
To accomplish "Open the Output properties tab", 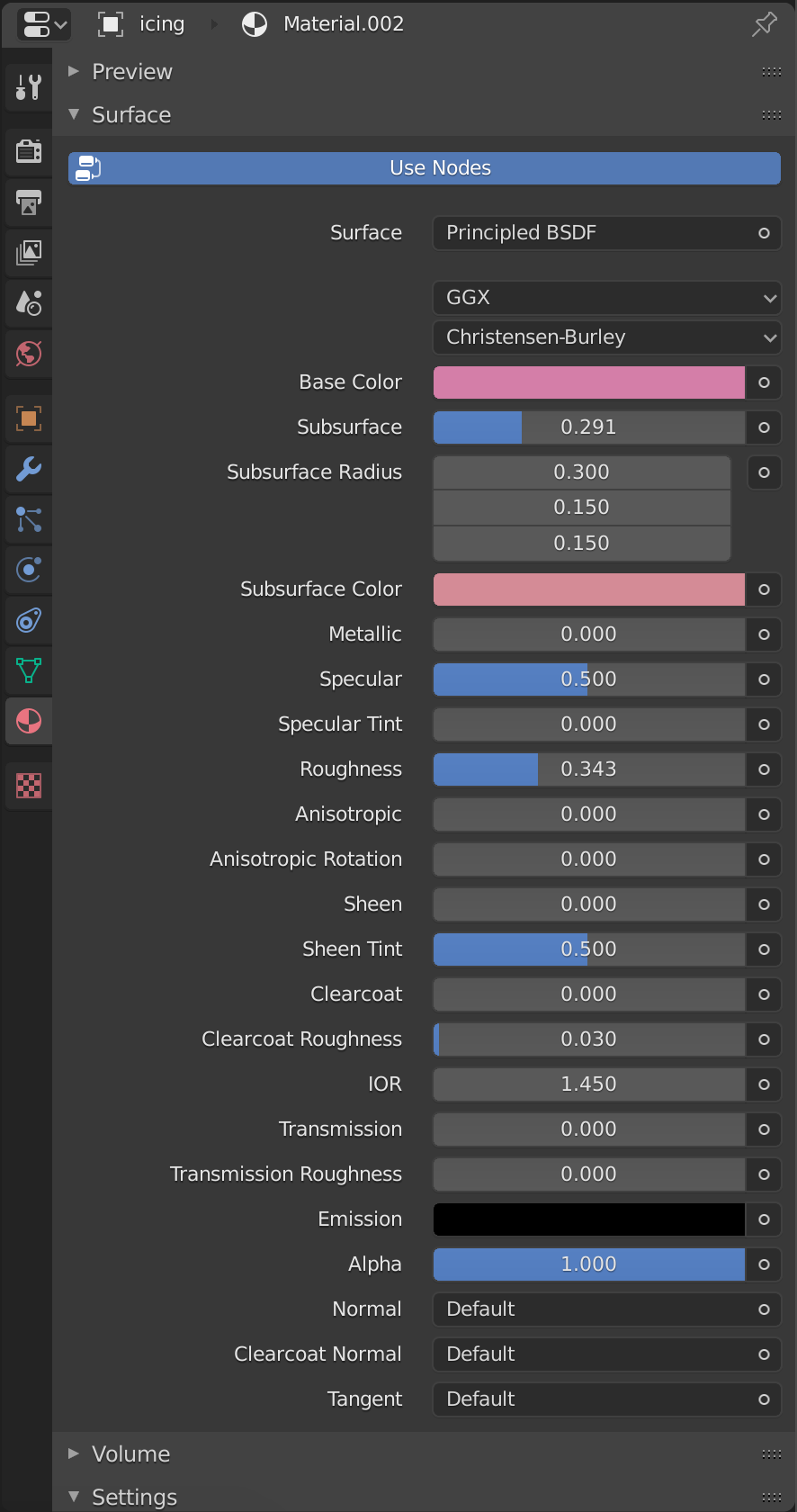I will click(x=29, y=202).
